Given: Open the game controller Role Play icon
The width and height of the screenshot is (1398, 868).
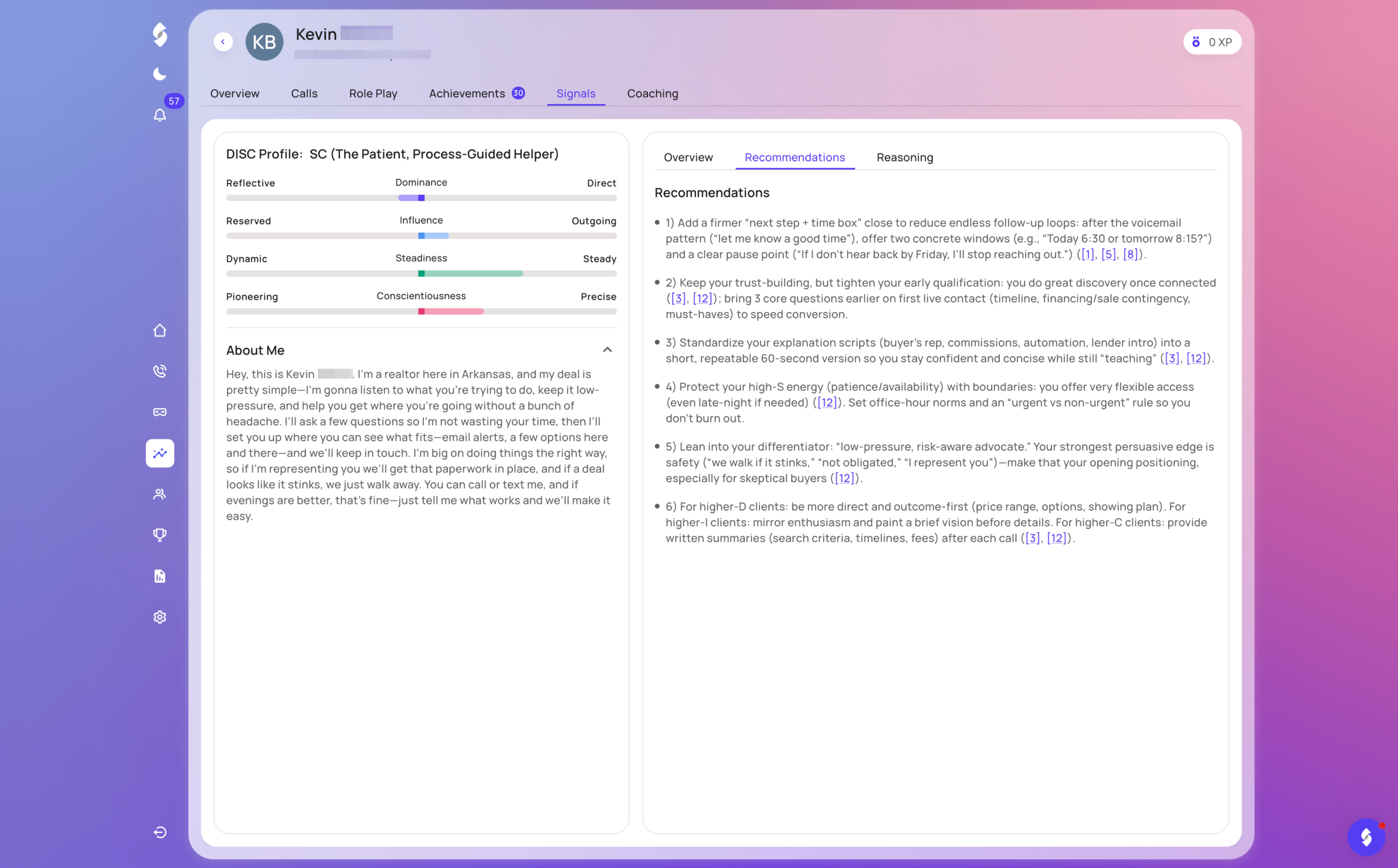Looking at the screenshot, I should click(159, 412).
